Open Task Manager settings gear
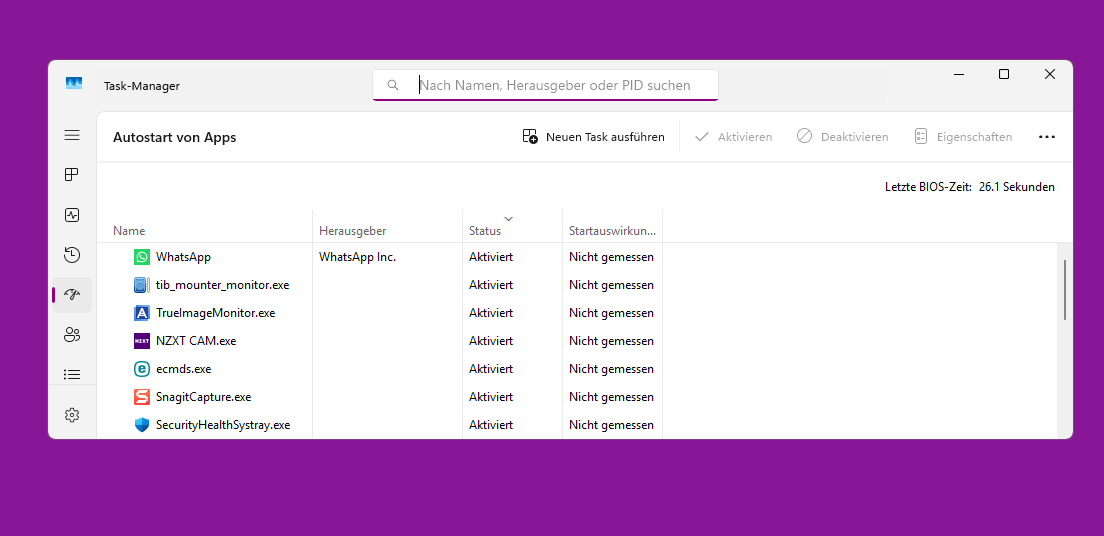 click(72, 415)
